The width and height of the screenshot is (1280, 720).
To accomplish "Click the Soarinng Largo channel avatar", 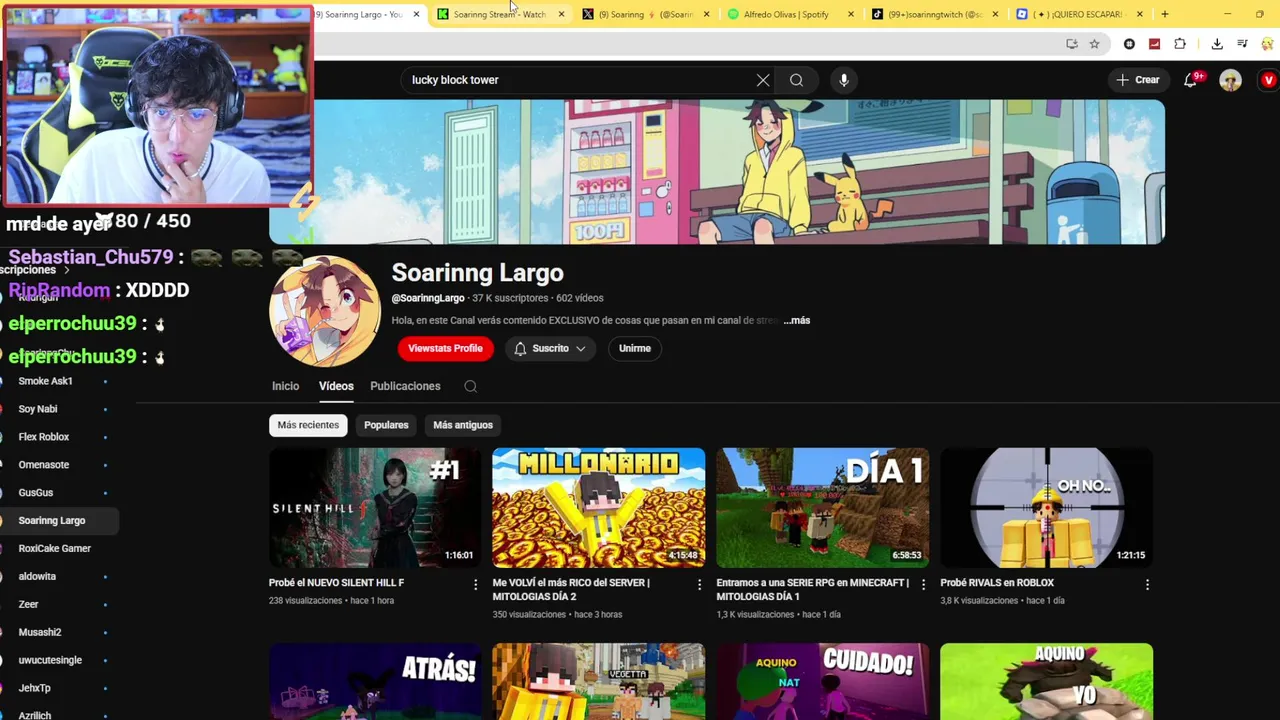I will pos(324,311).
